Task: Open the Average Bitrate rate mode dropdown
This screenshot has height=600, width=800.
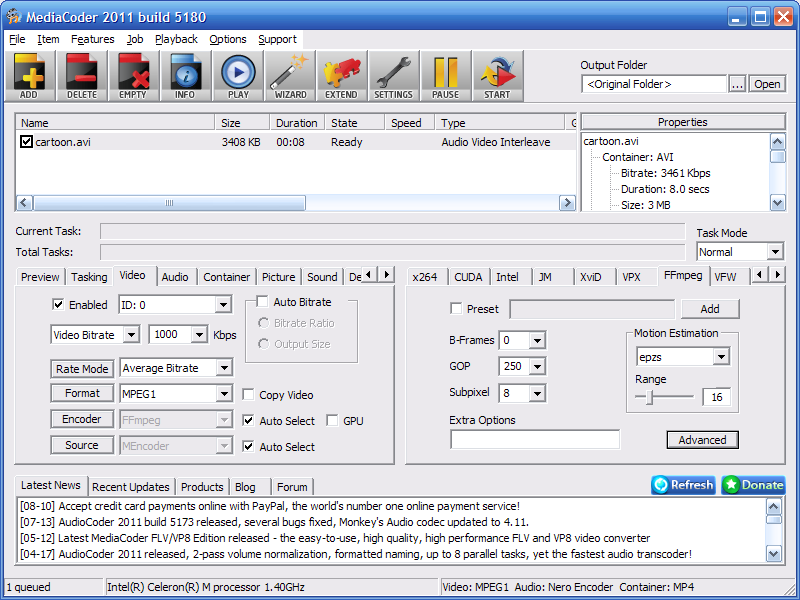Action: click(x=224, y=368)
